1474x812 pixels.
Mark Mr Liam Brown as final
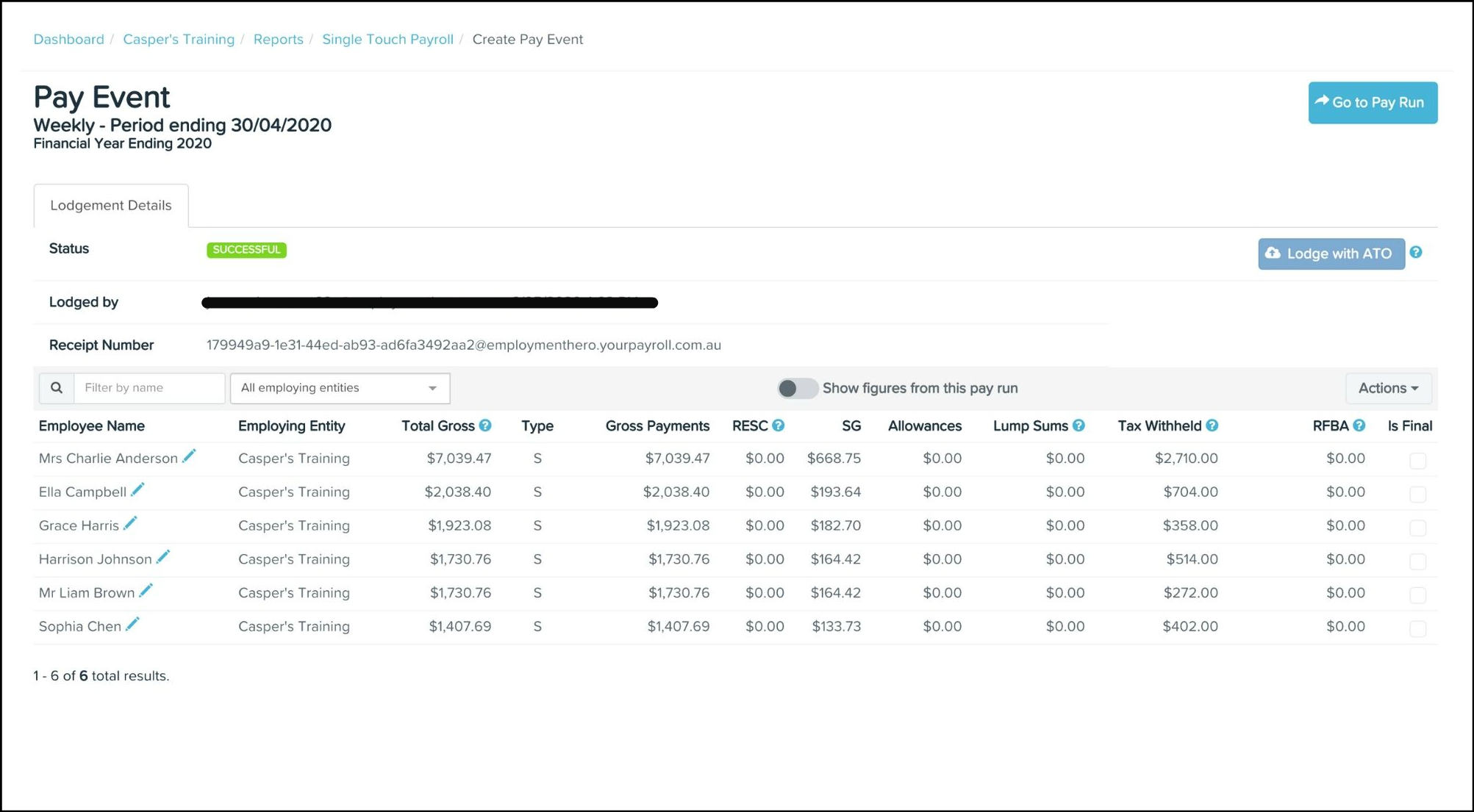[x=1417, y=595]
